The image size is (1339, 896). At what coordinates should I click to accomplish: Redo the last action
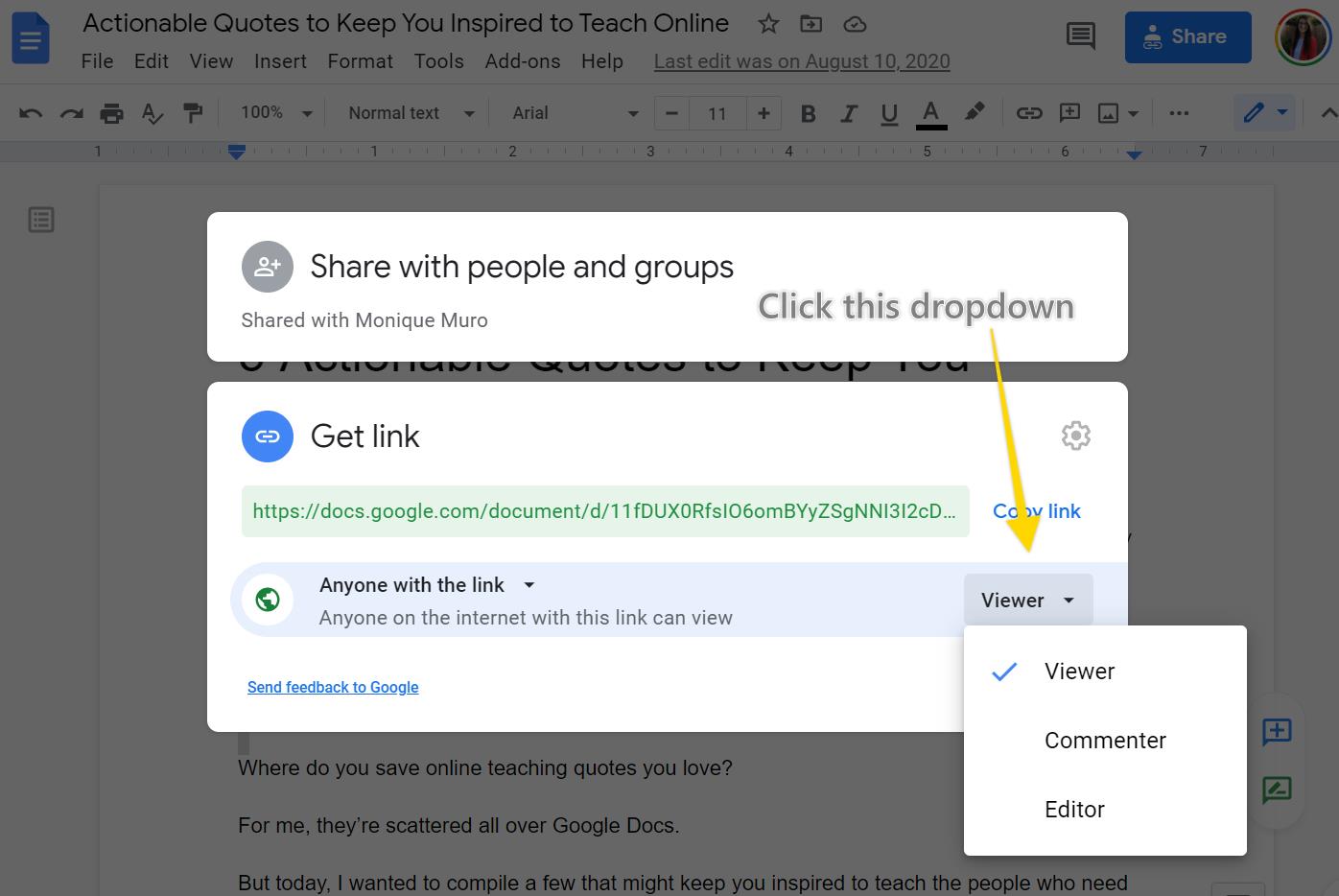point(71,113)
